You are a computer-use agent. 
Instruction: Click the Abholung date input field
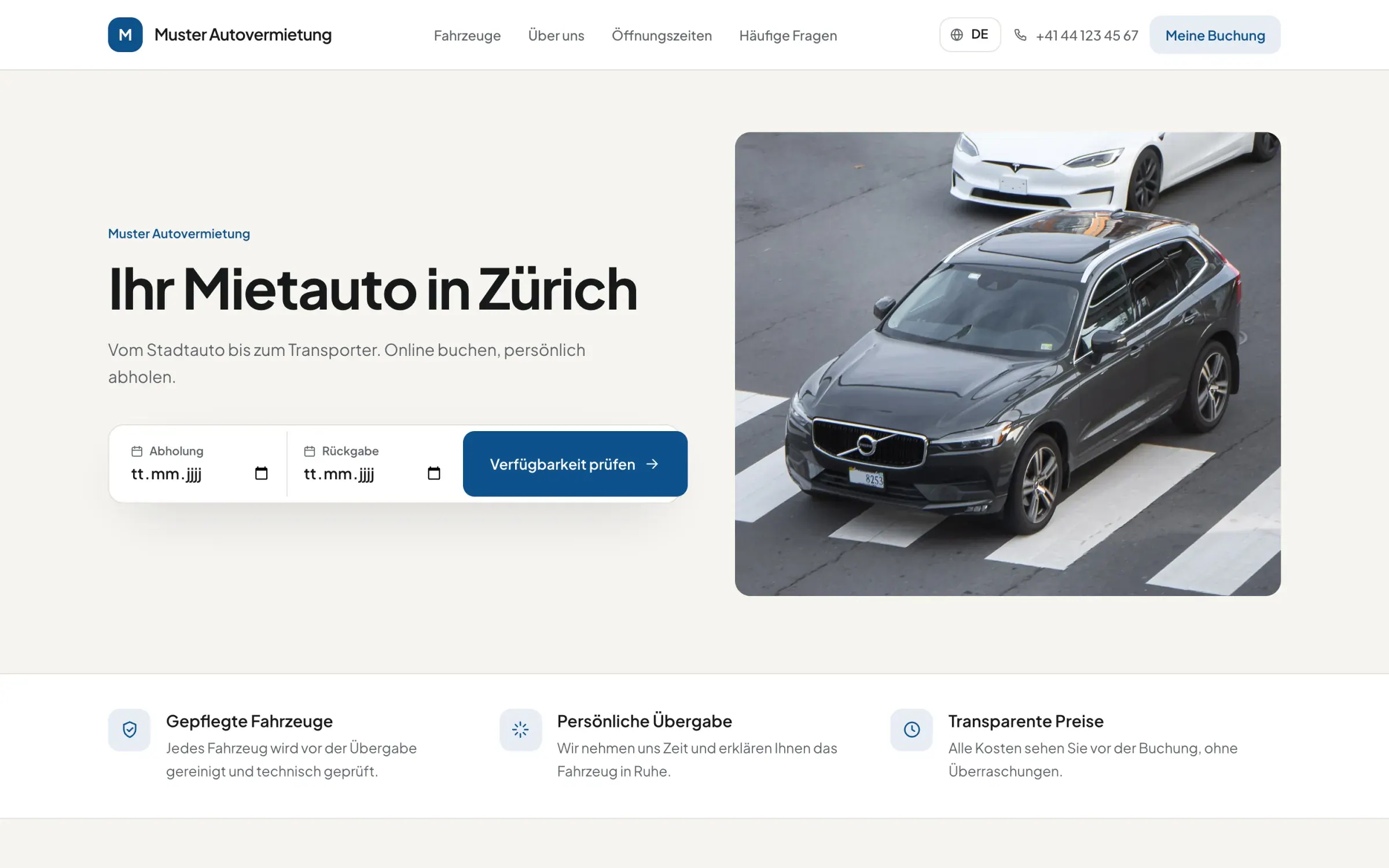[x=200, y=474]
